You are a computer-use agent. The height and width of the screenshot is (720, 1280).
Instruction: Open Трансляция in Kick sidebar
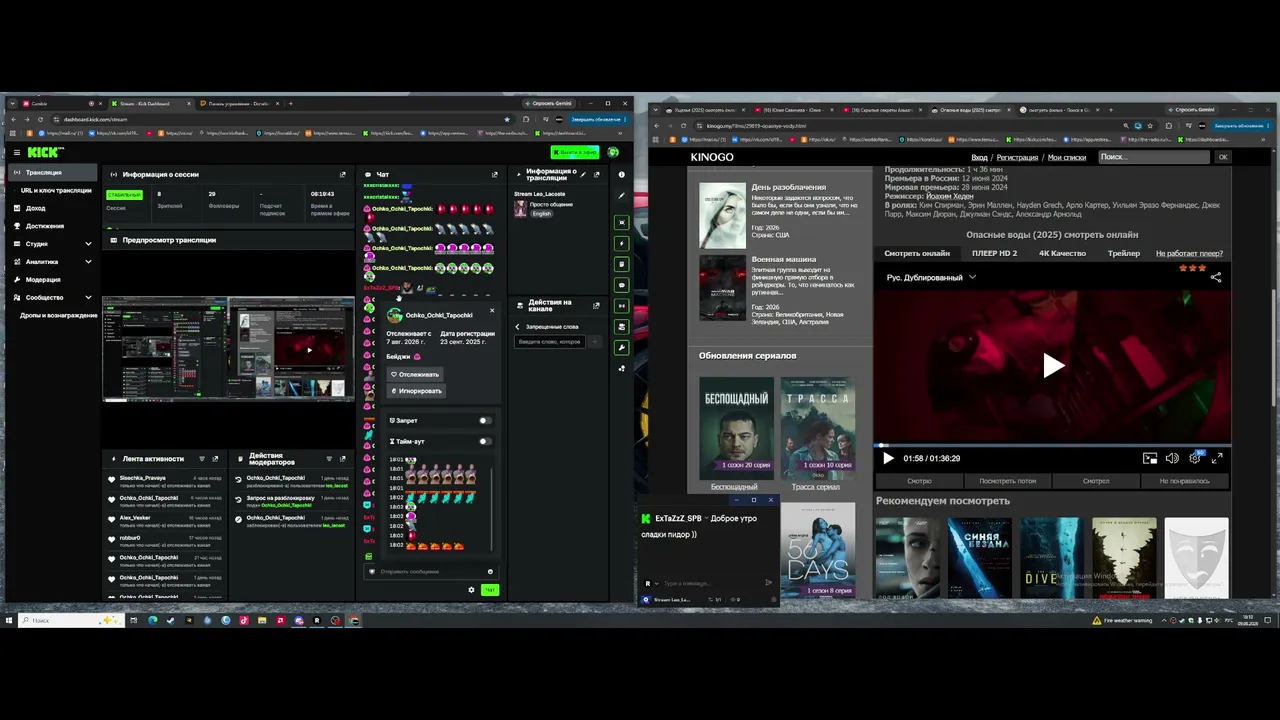(52, 173)
